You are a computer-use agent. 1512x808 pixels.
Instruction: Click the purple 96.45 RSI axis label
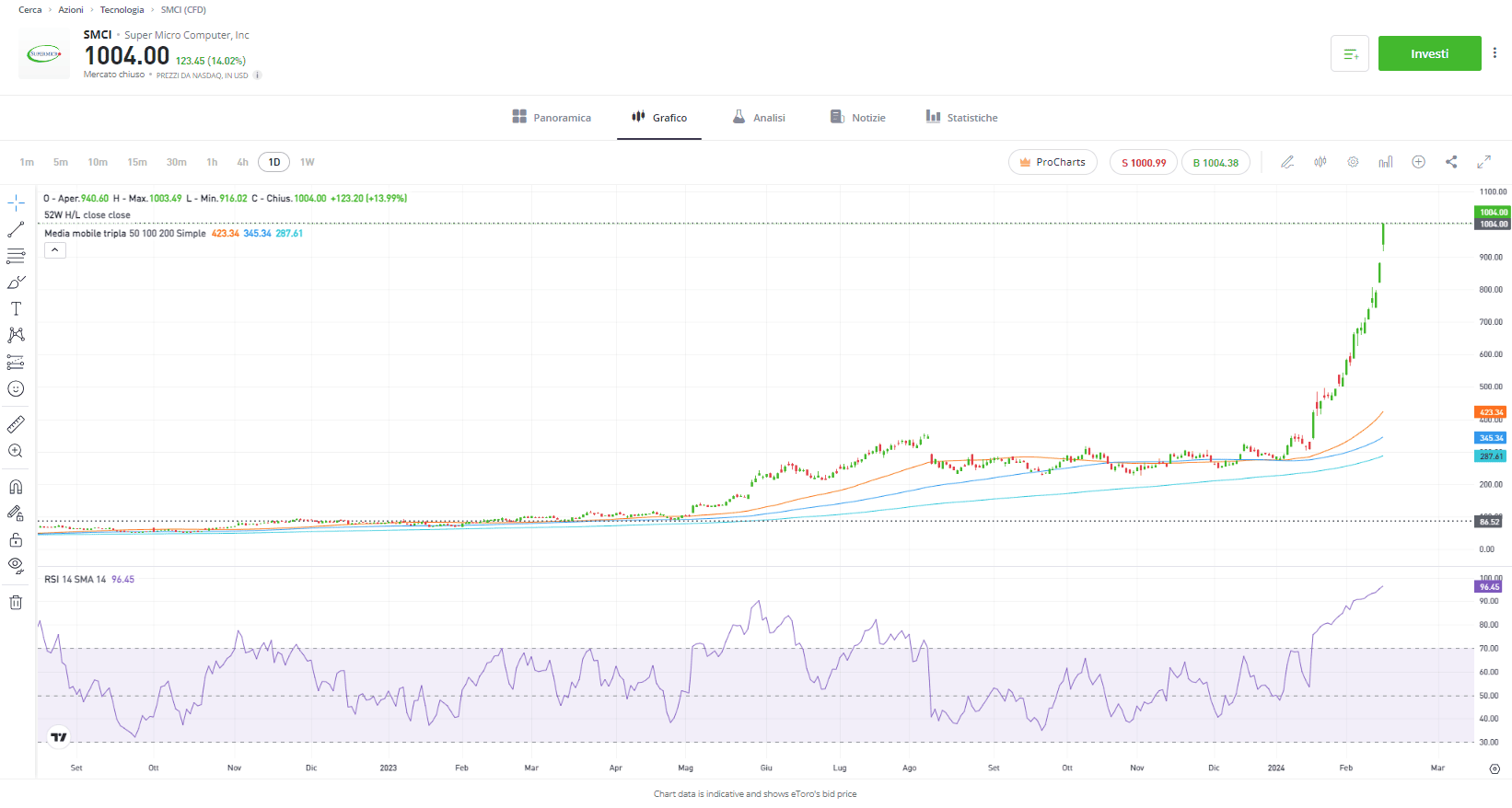[1489, 587]
